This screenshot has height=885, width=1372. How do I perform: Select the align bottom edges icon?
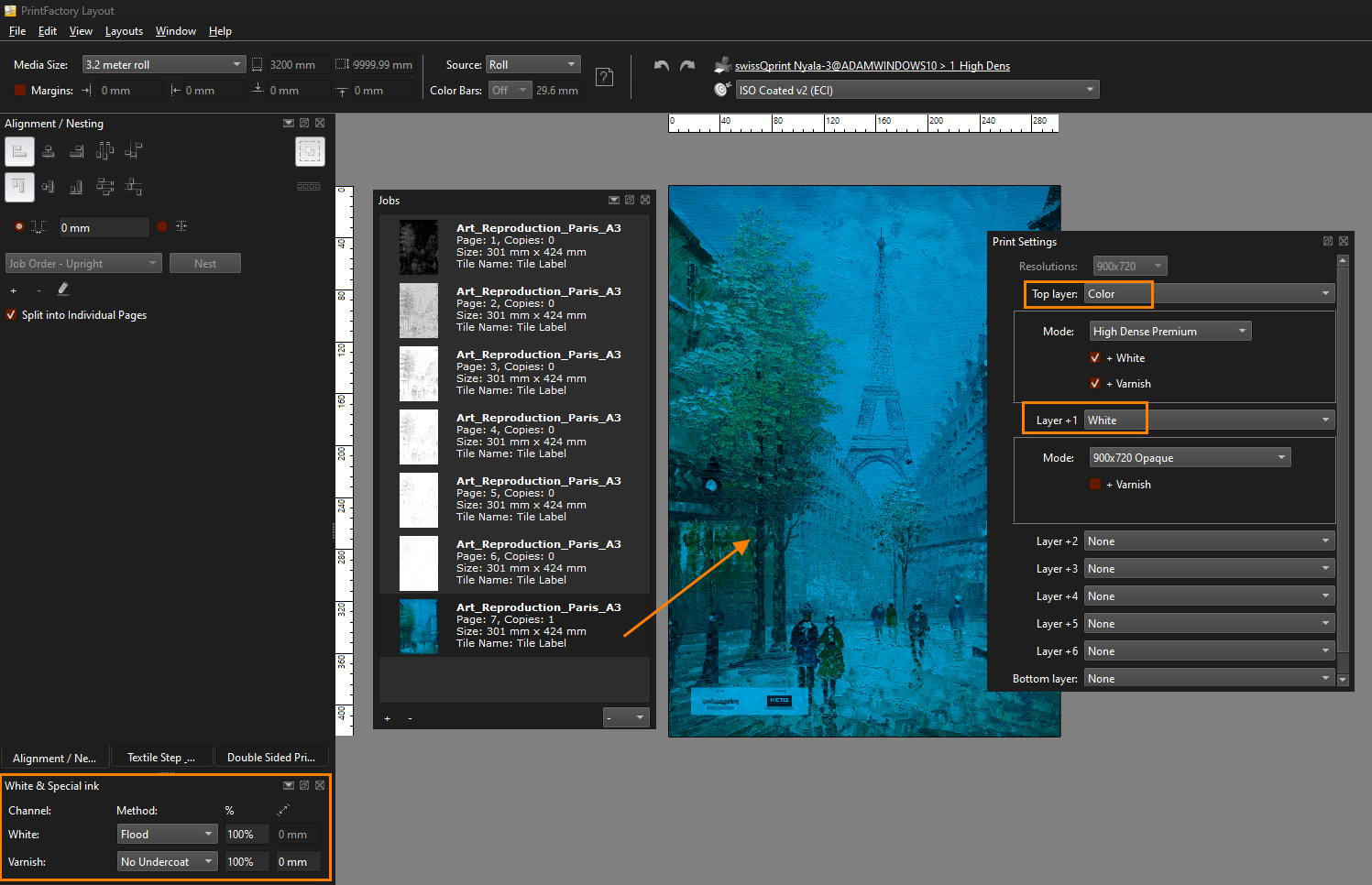pos(77,187)
